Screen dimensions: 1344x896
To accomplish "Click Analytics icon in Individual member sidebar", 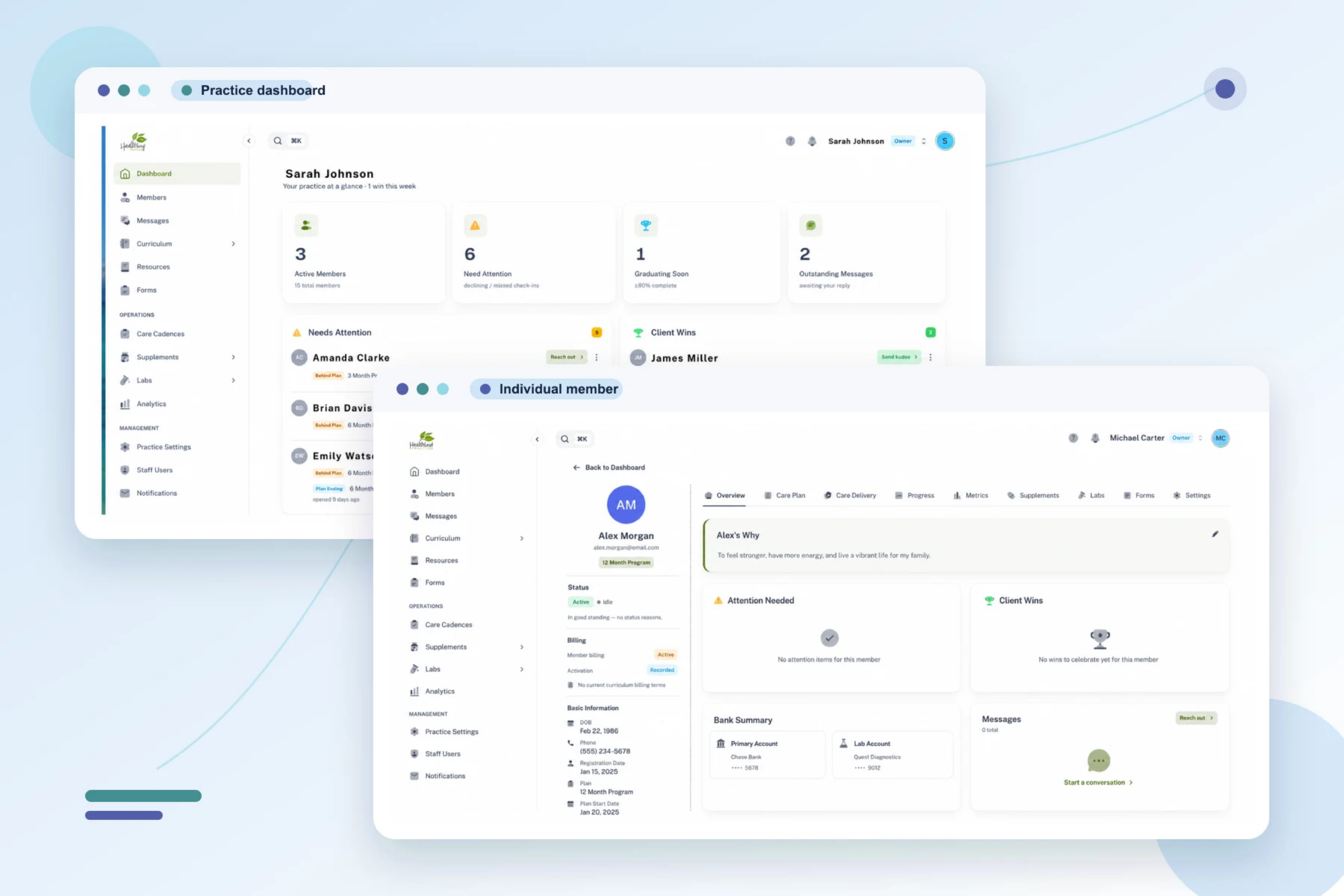I will 414,692.
